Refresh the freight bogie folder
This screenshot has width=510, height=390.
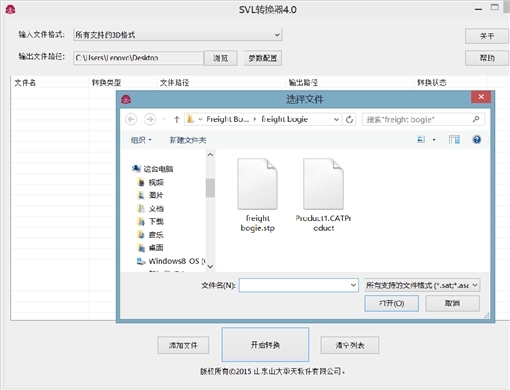pos(349,119)
